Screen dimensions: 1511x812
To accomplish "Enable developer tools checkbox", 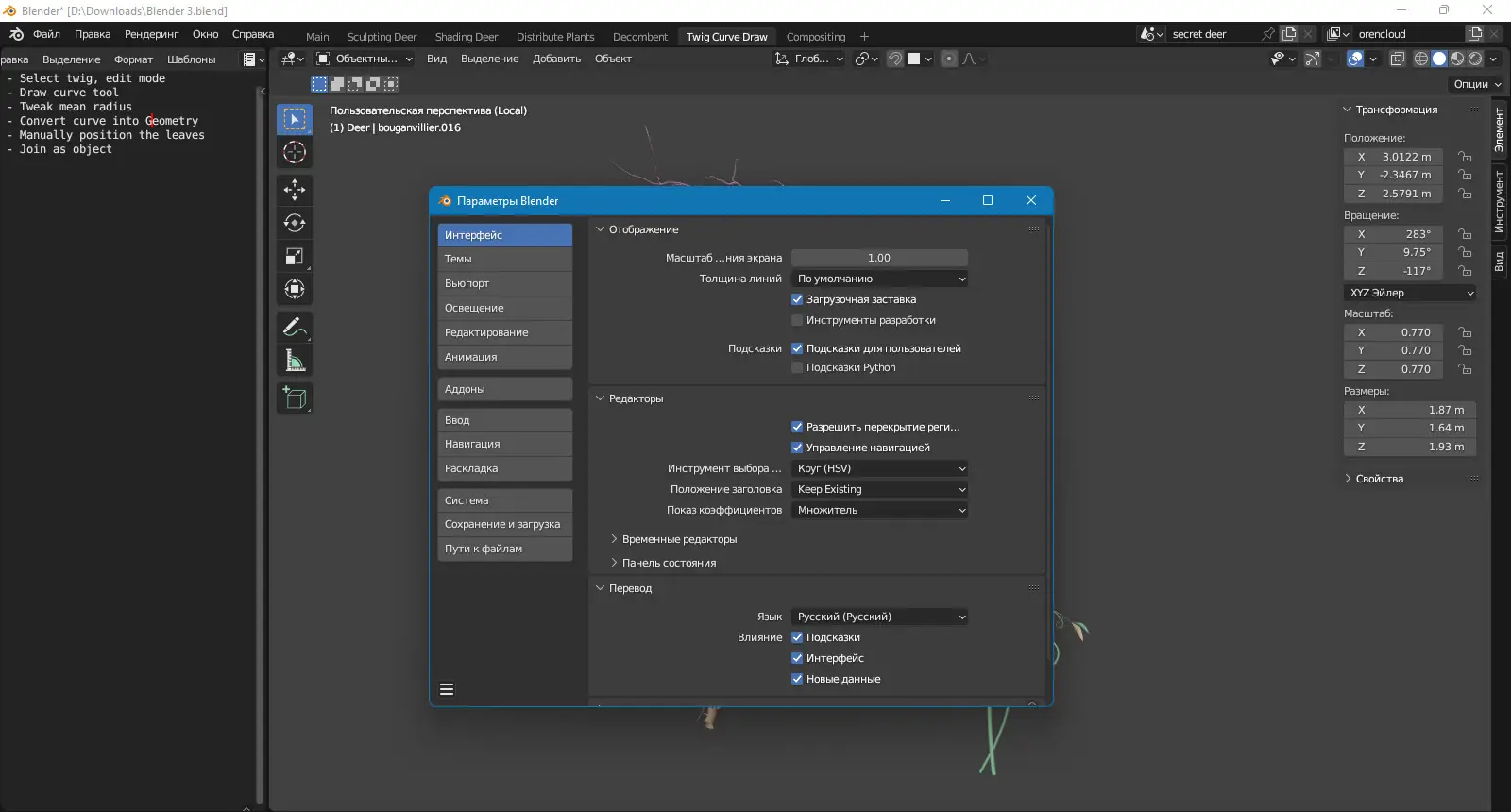I will pos(797,320).
